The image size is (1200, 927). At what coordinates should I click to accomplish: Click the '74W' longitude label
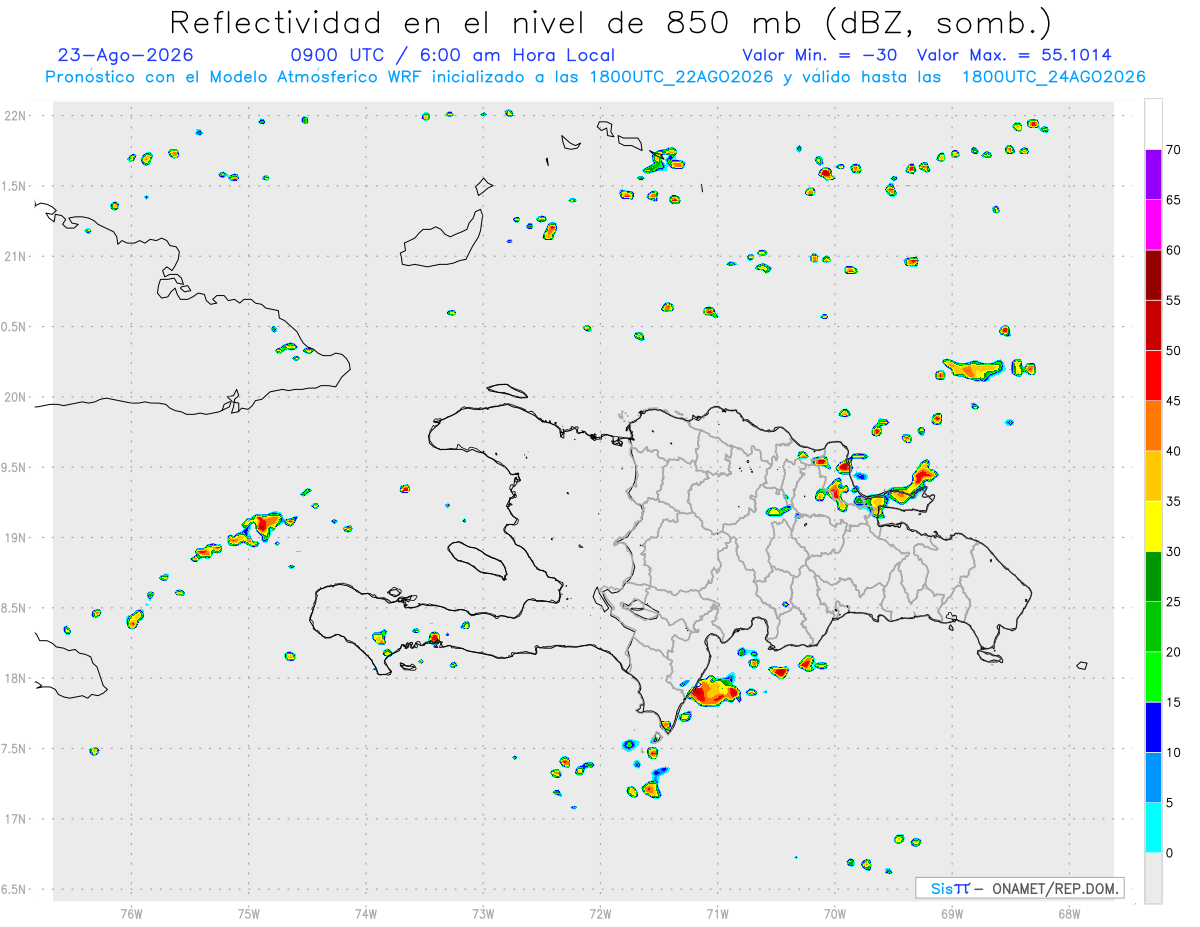coord(366,914)
